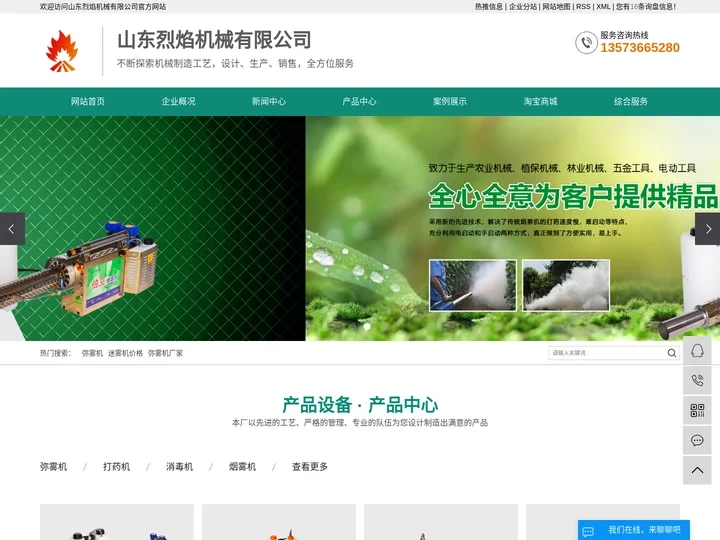Viewport: 720px width, 540px height.
Task: Select 消毒机 product category tab
Action: pyautogui.click(x=179, y=467)
